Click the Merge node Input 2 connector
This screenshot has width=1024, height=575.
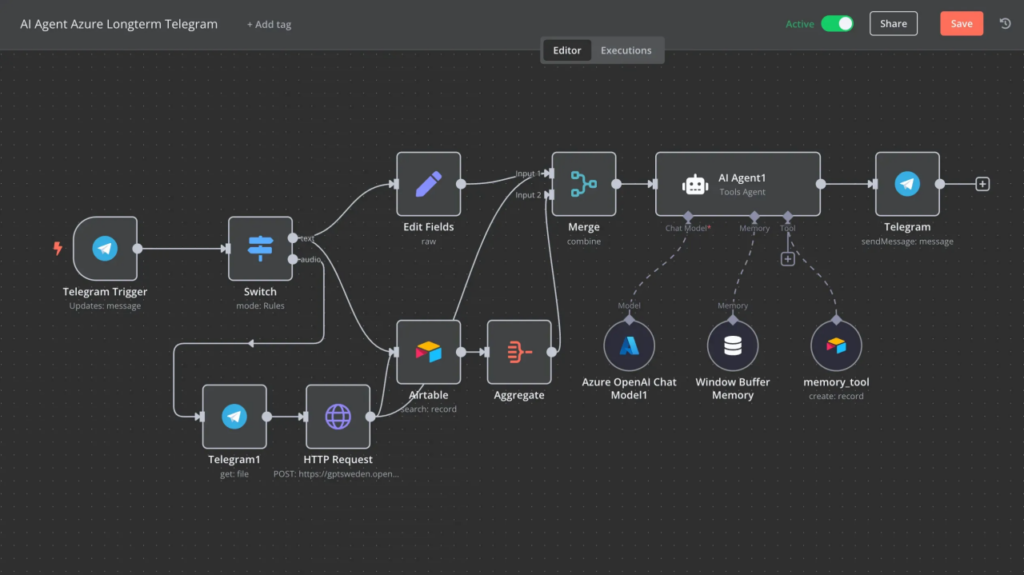click(x=550, y=195)
